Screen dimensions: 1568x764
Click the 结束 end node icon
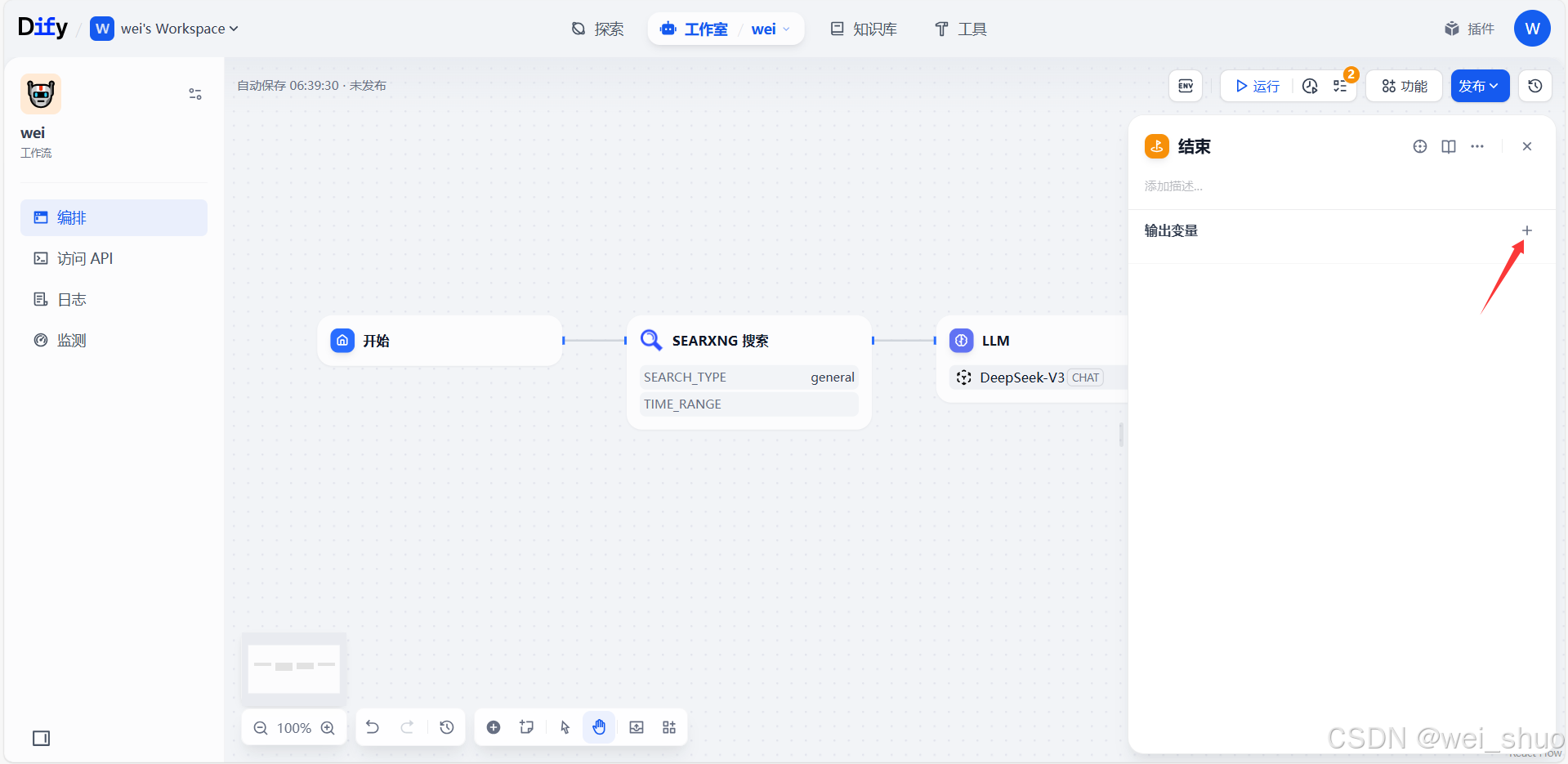coord(1156,146)
